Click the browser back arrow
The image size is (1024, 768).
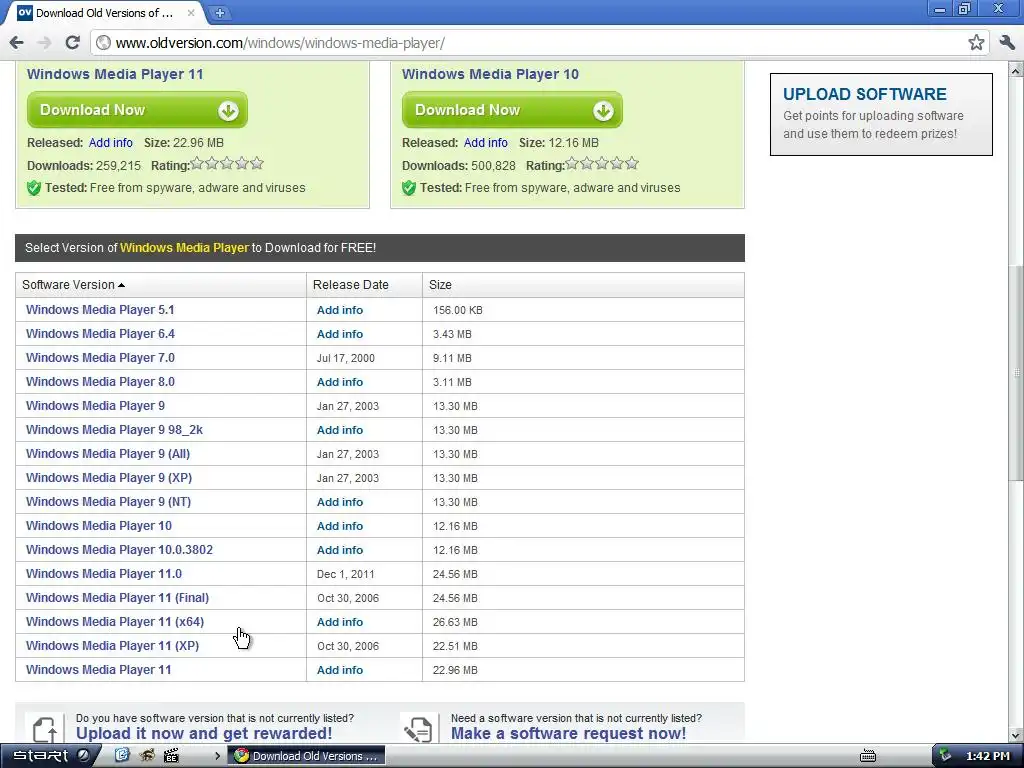[x=16, y=43]
